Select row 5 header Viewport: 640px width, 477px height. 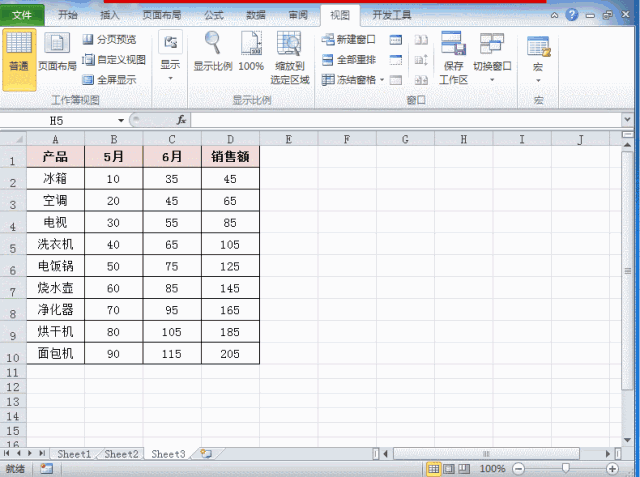click(13, 244)
